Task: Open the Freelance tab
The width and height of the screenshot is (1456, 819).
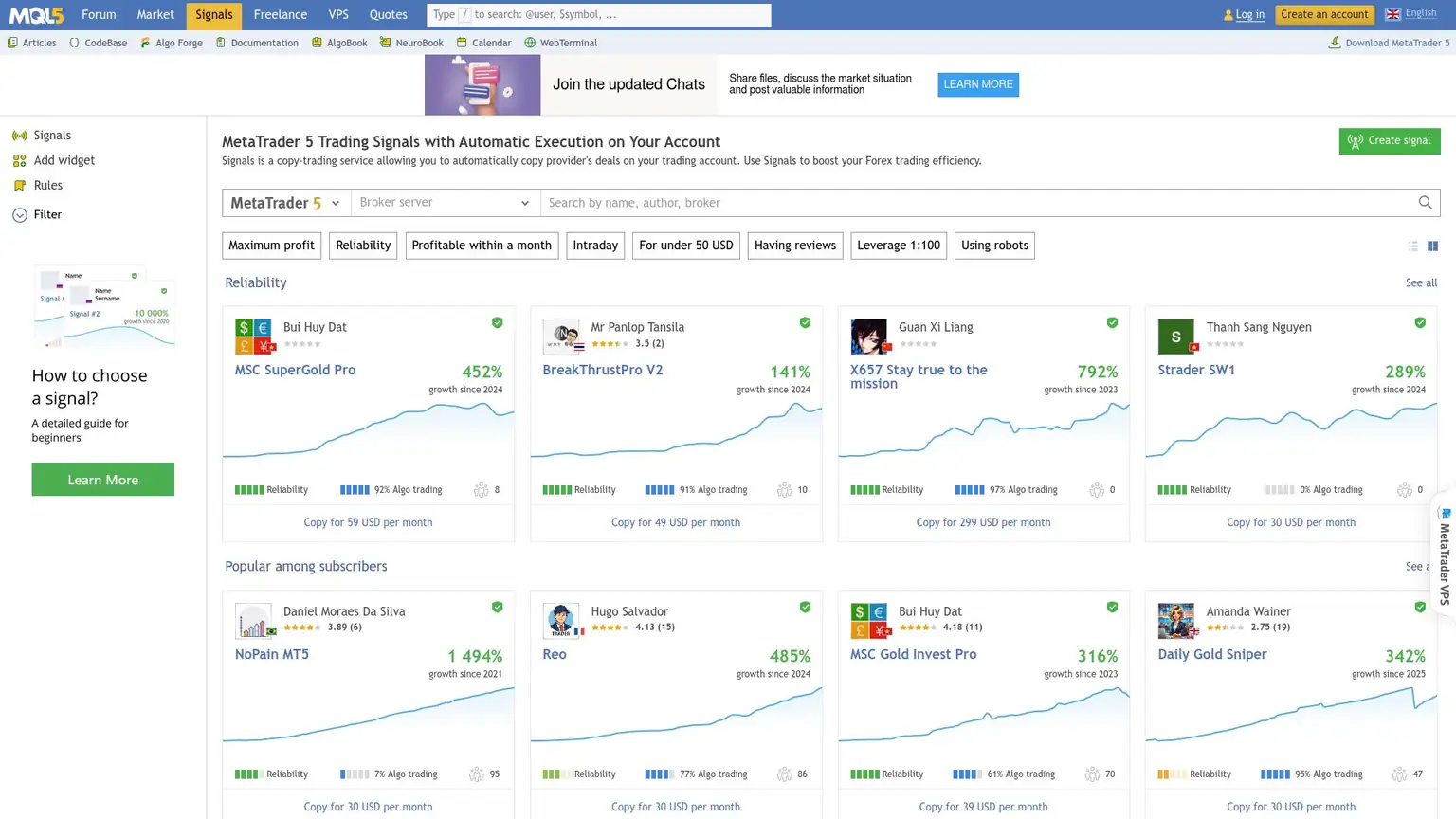Action: click(x=281, y=15)
